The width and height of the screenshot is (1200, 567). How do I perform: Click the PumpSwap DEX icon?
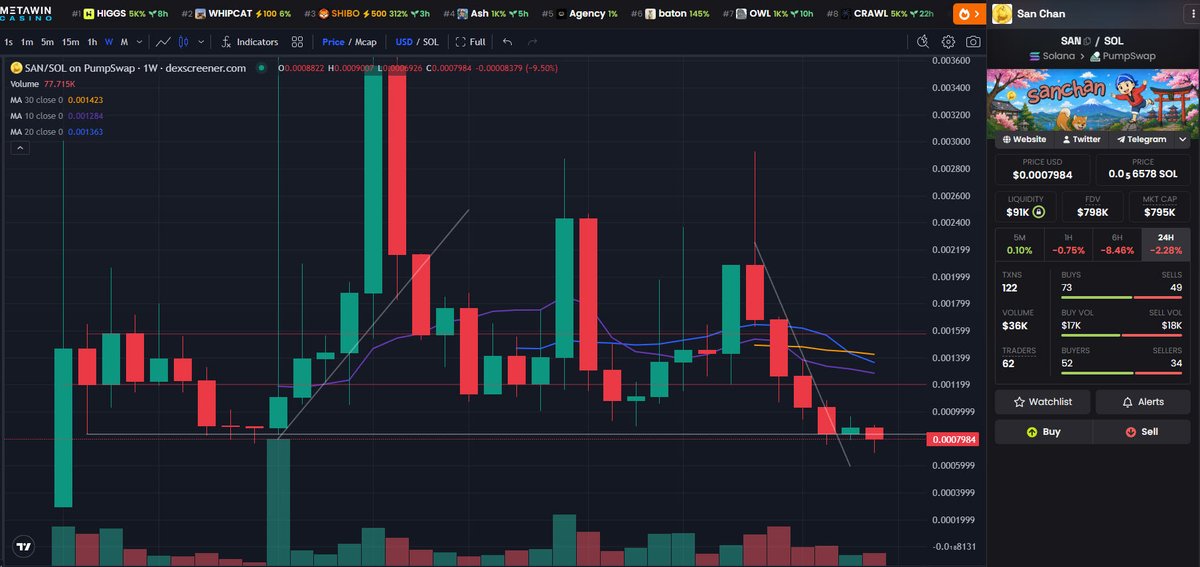(x=1095, y=56)
